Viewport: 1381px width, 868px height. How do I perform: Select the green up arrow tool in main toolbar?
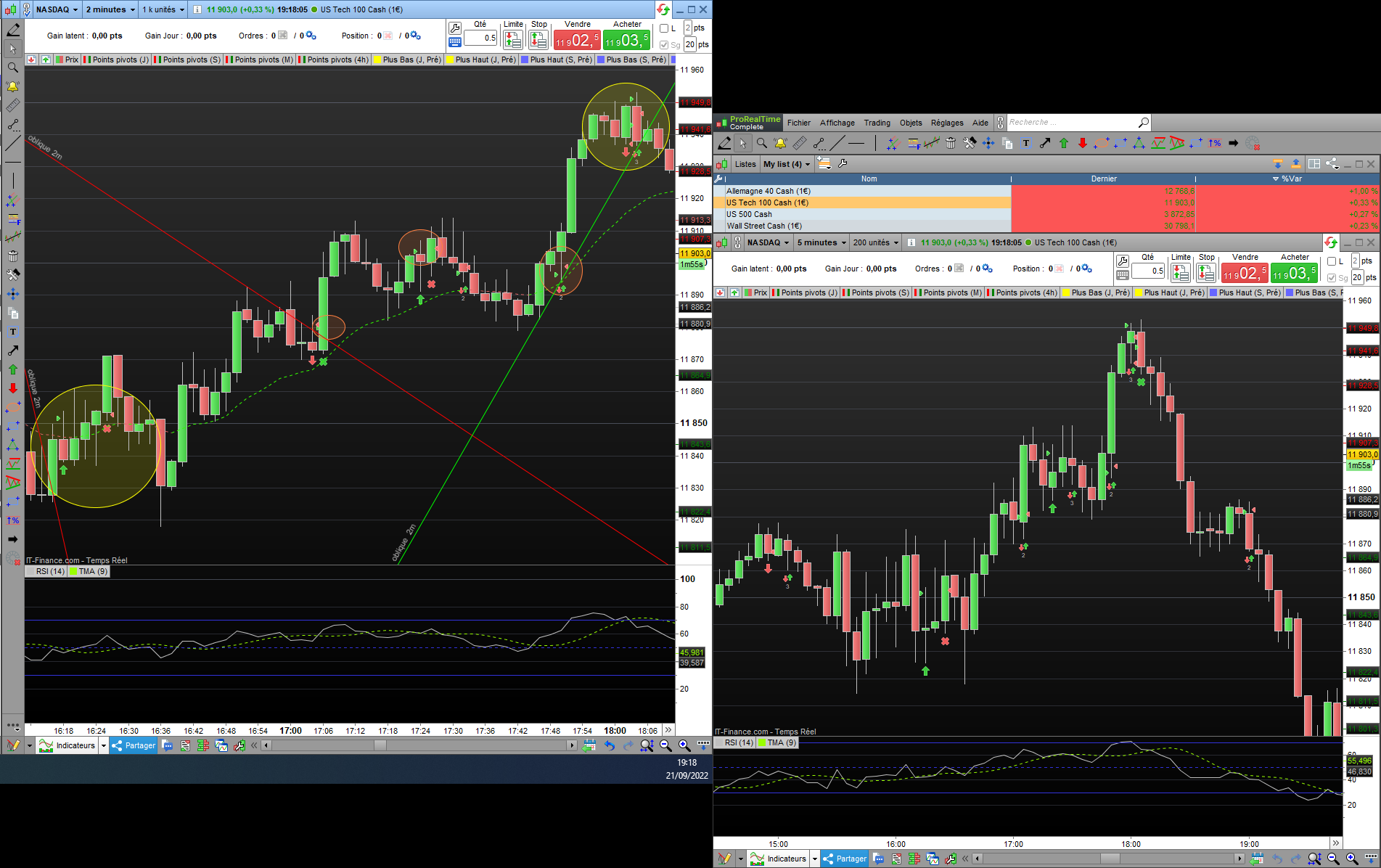(1064, 143)
